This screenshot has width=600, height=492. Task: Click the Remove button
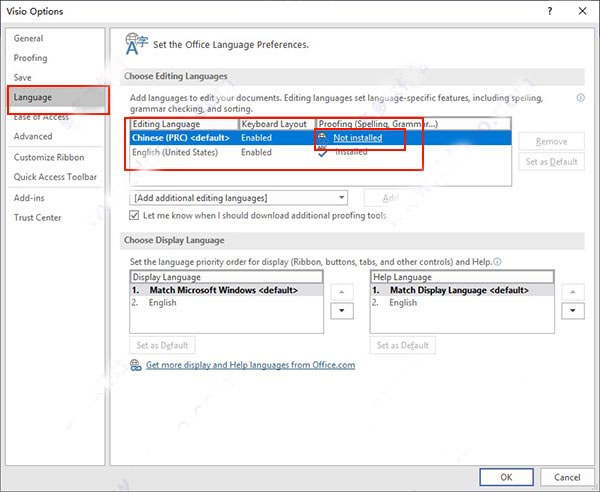click(x=551, y=142)
